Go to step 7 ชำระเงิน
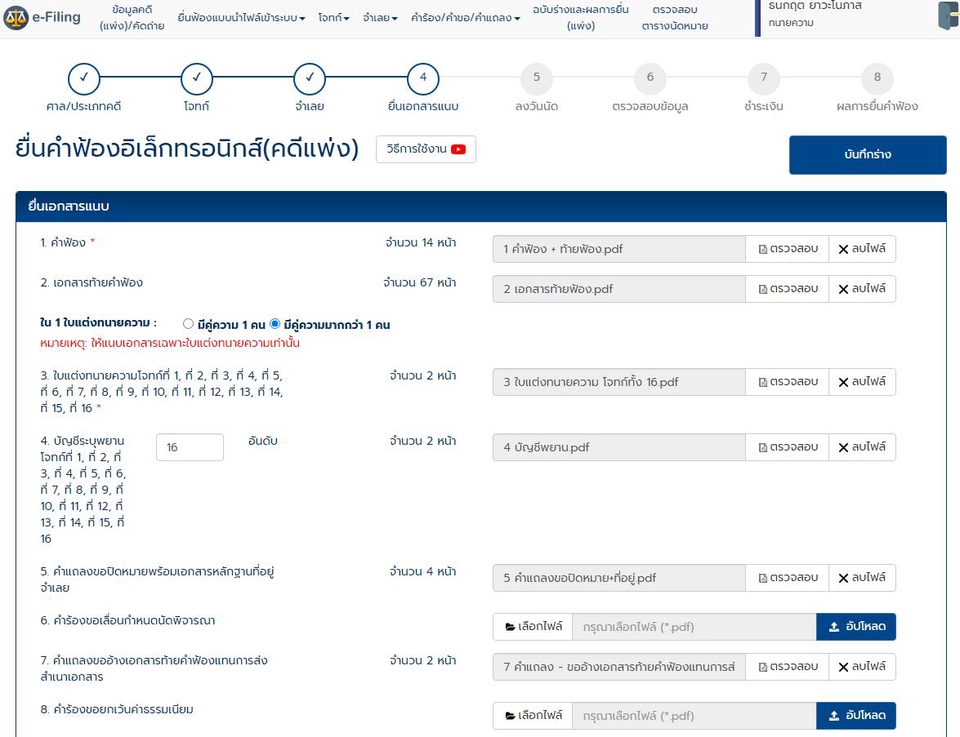 [763, 78]
